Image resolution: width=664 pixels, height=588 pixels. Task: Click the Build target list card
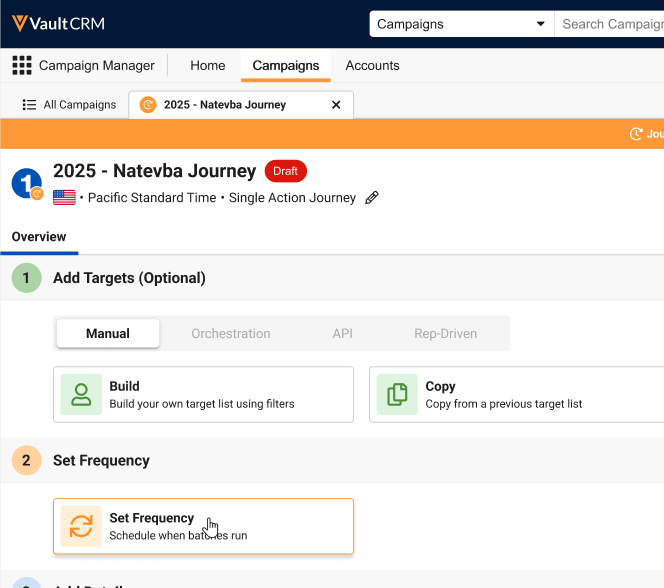click(203, 394)
